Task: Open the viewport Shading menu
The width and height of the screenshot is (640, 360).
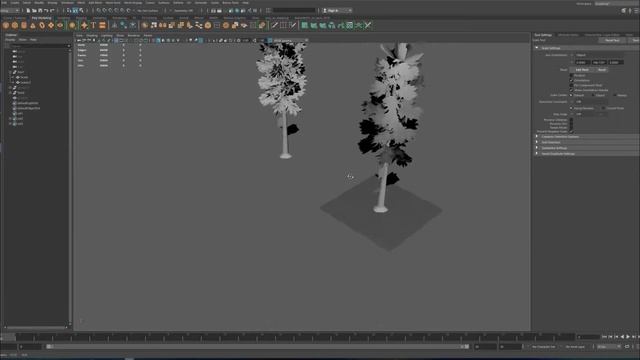Action: (92, 36)
